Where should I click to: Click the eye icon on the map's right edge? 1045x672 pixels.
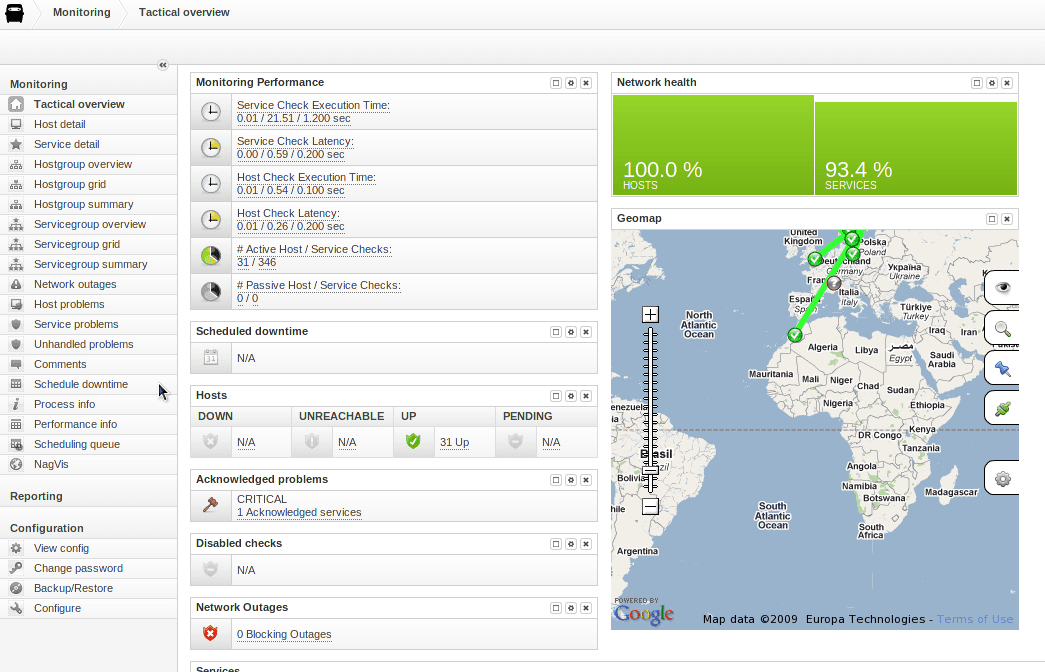[1003, 288]
